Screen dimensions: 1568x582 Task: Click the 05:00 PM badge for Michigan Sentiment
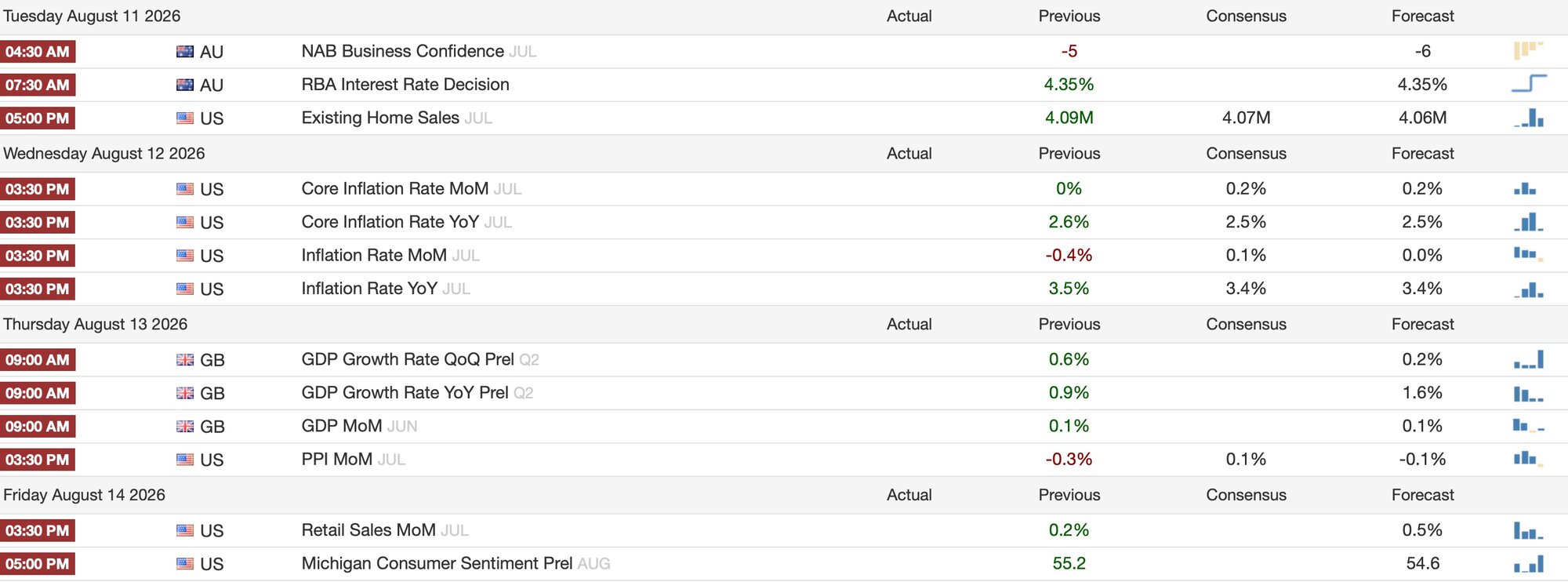(38, 564)
